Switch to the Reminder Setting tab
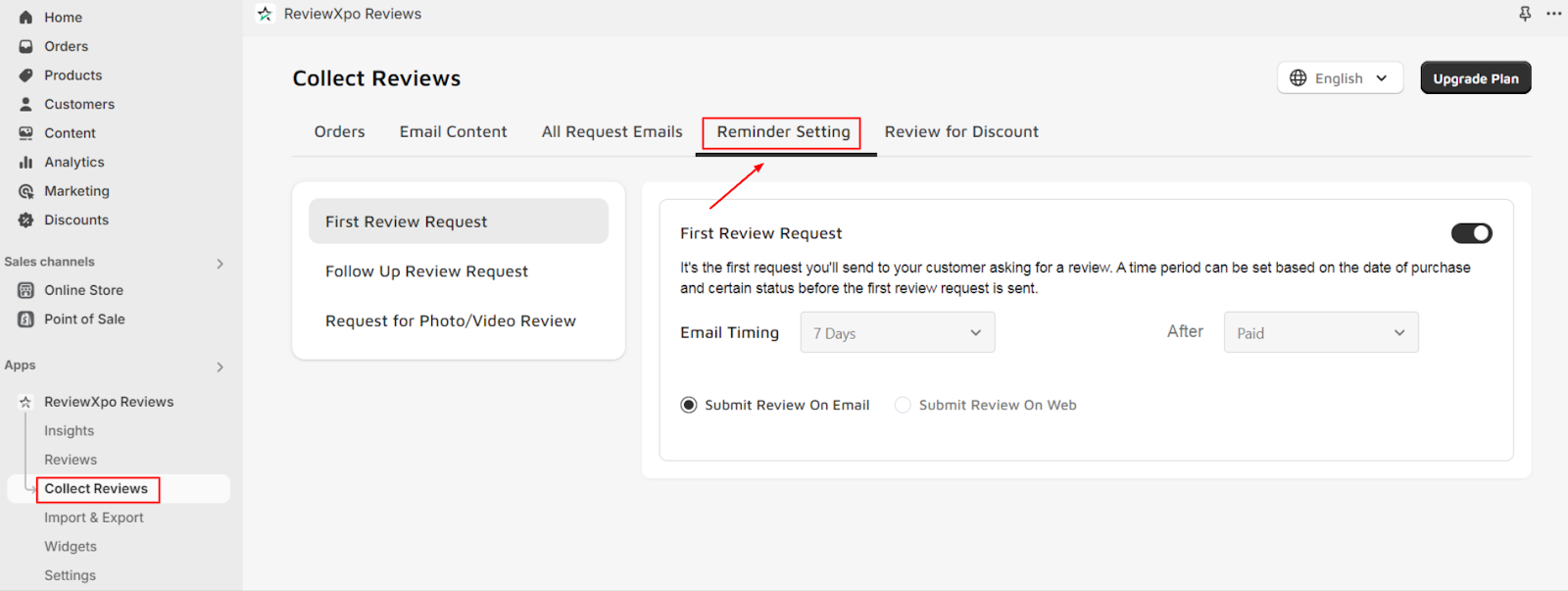The image size is (1568, 591). point(783,131)
